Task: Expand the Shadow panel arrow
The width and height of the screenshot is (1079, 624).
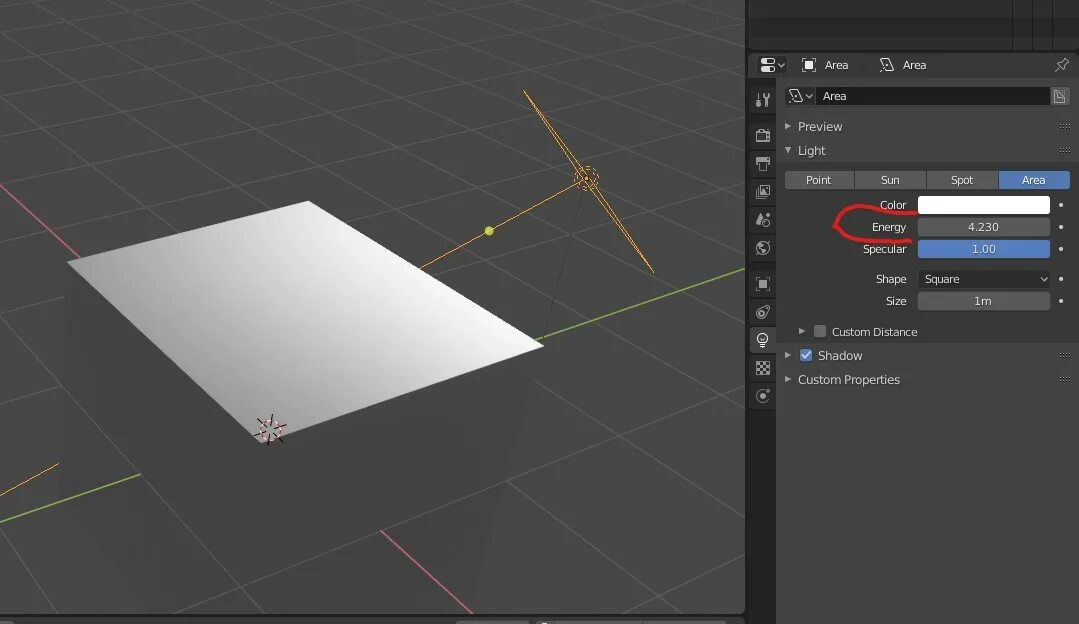Action: [x=788, y=356]
